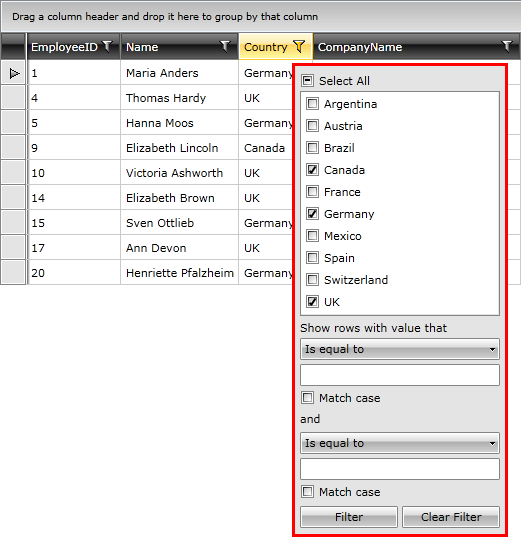Select the Ann Devon cell
The width and height of the screenshot is (521, 537).
[x=179, y=248]
